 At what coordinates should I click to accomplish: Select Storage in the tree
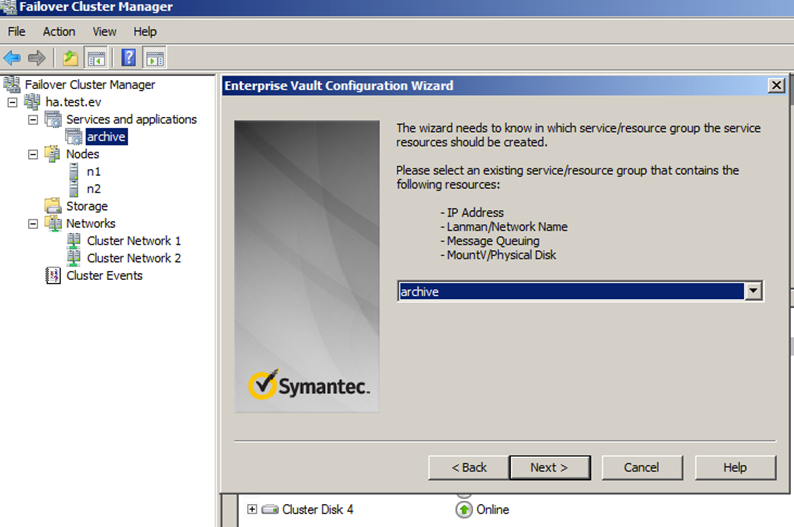pos(87,206)
